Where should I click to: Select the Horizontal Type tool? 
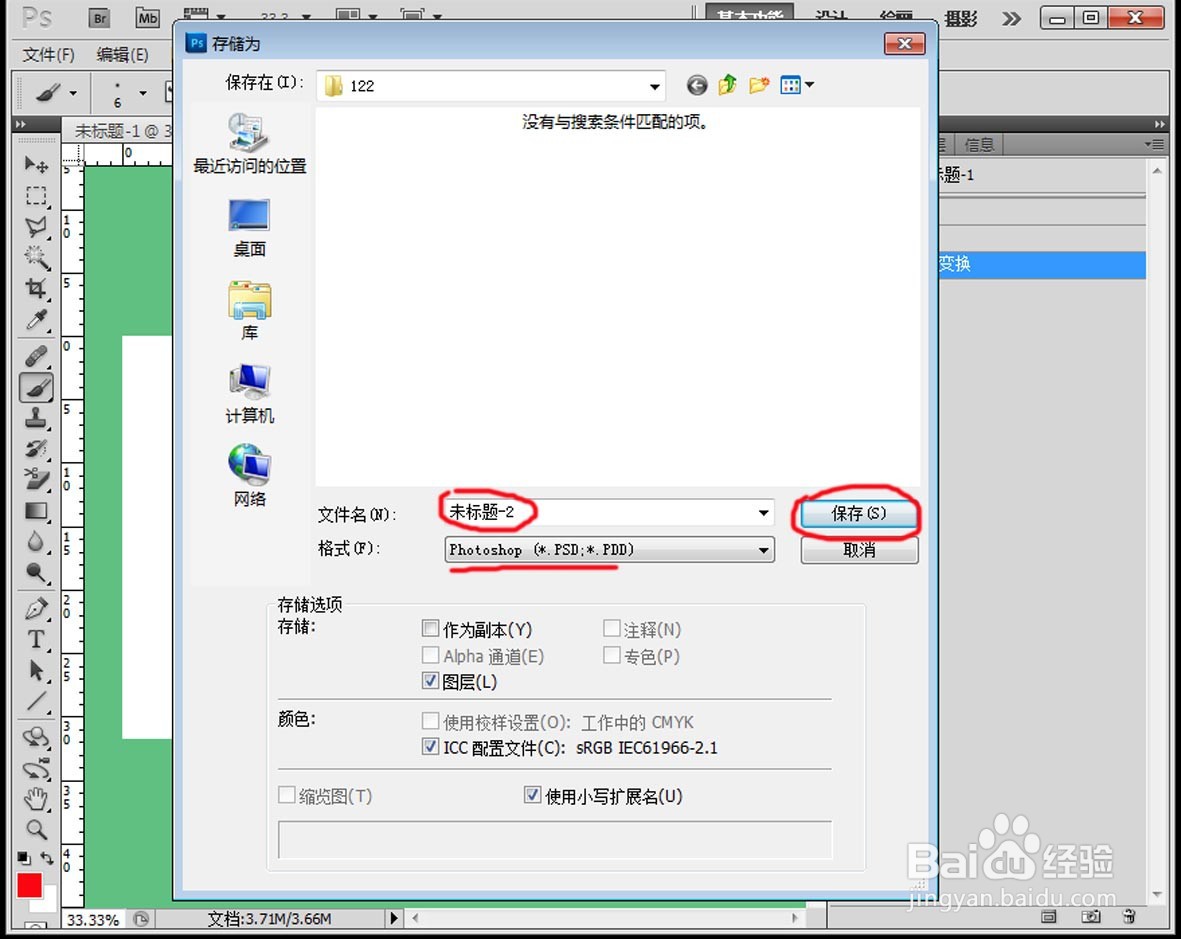tap(36, 638)
